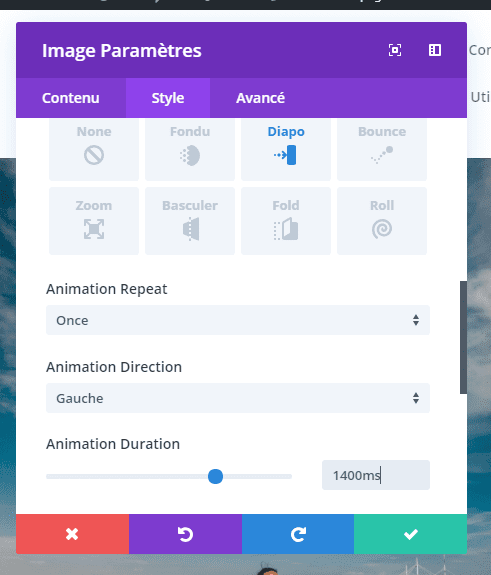
Task: Select the None animation style
Action: pyautogui.click(x=94, y=149)
